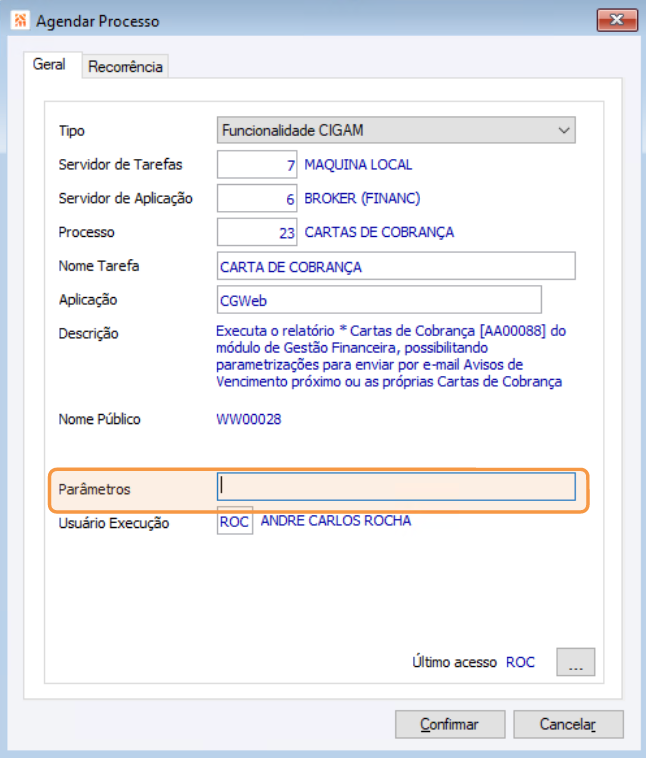Screen dimensions: 646x758
Task: Click the Nome Público label
Action: click(x=99, y=419)
